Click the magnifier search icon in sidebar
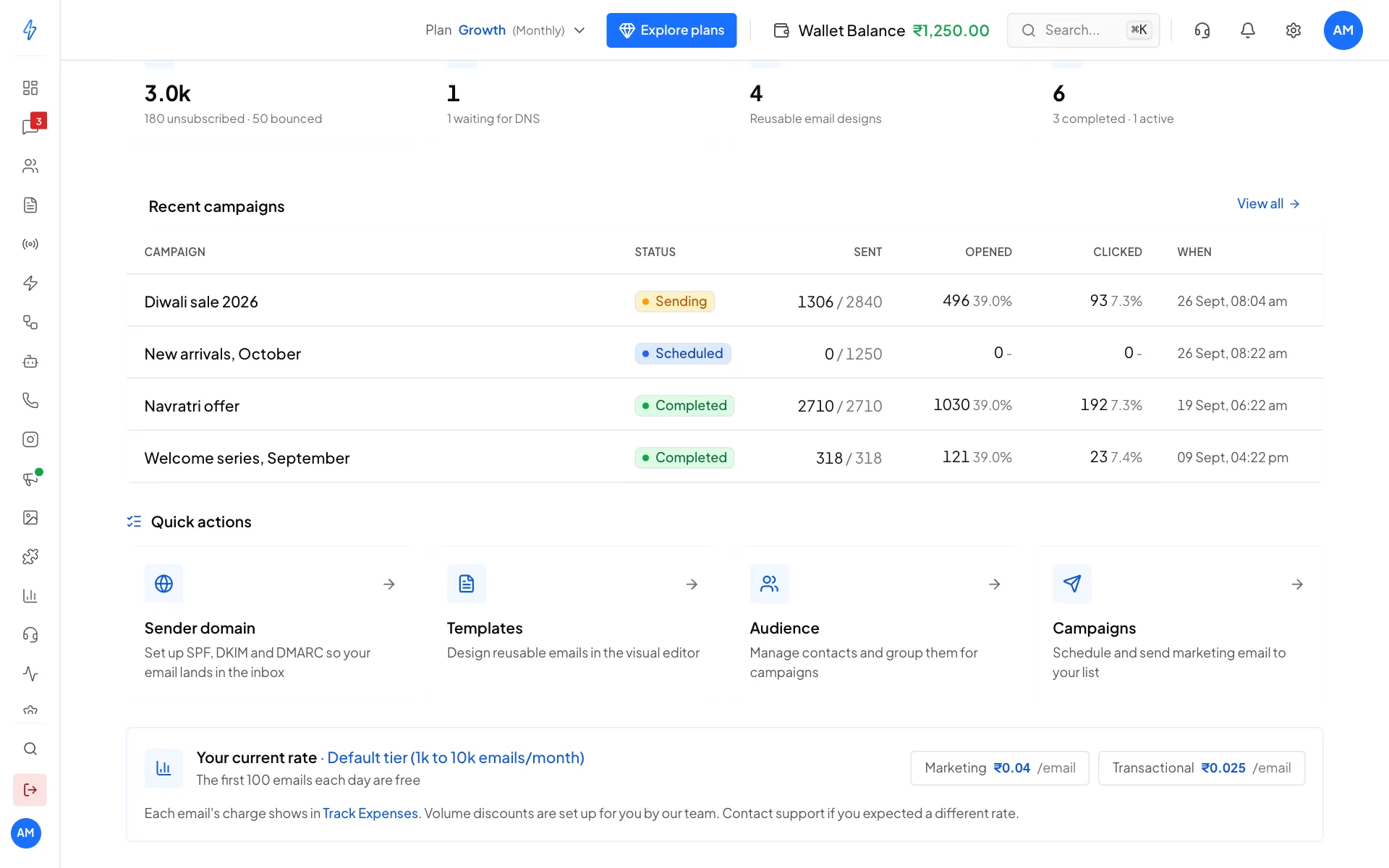This screenshot has height=868, width=1389. point(30,749)
